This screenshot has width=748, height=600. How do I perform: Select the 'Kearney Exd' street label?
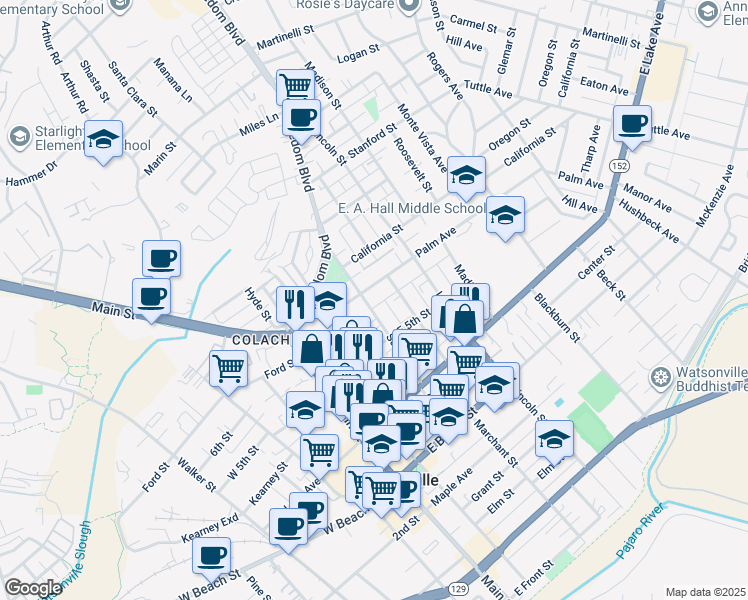(210, 528)
